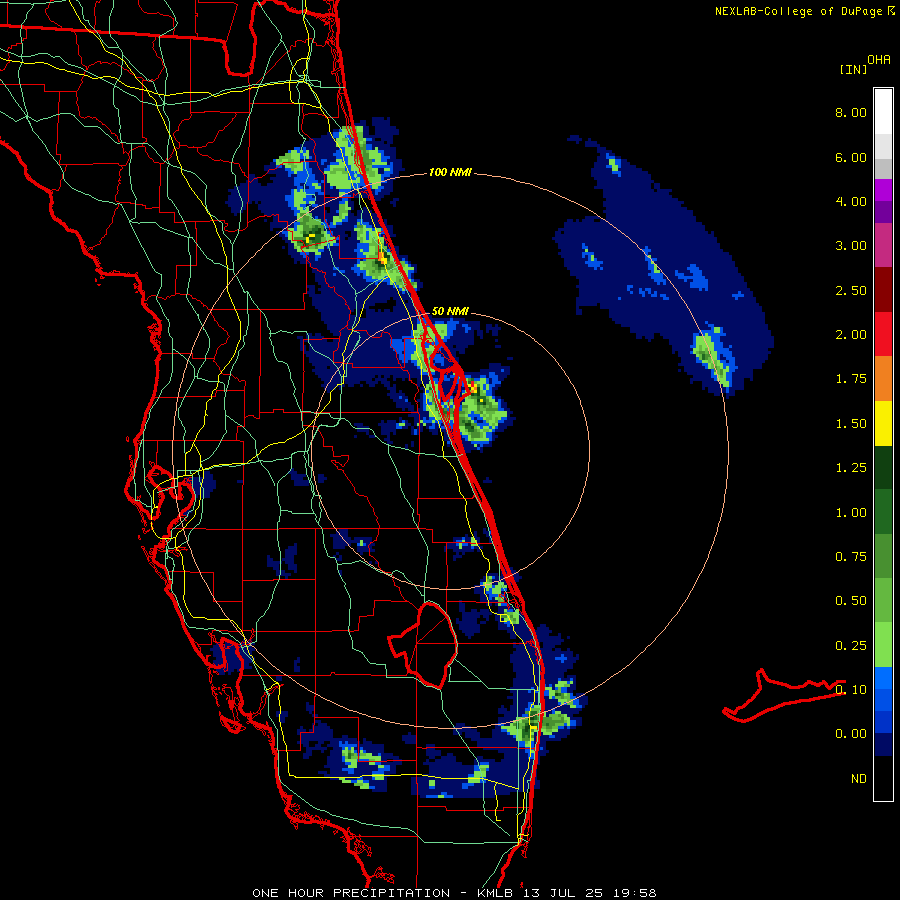
Task: Click the 4.00 scale value
Action: pyautogui.click(x=851, y=201)
